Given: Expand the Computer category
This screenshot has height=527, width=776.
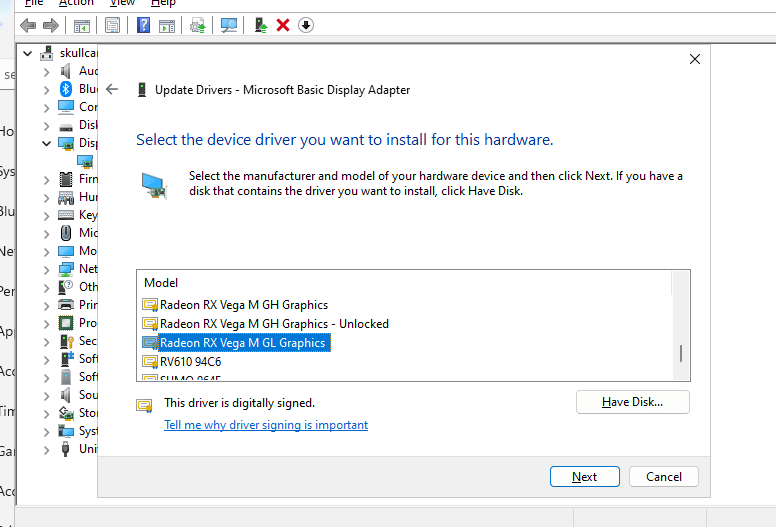Looking at the screenshot, I should 47,107.
